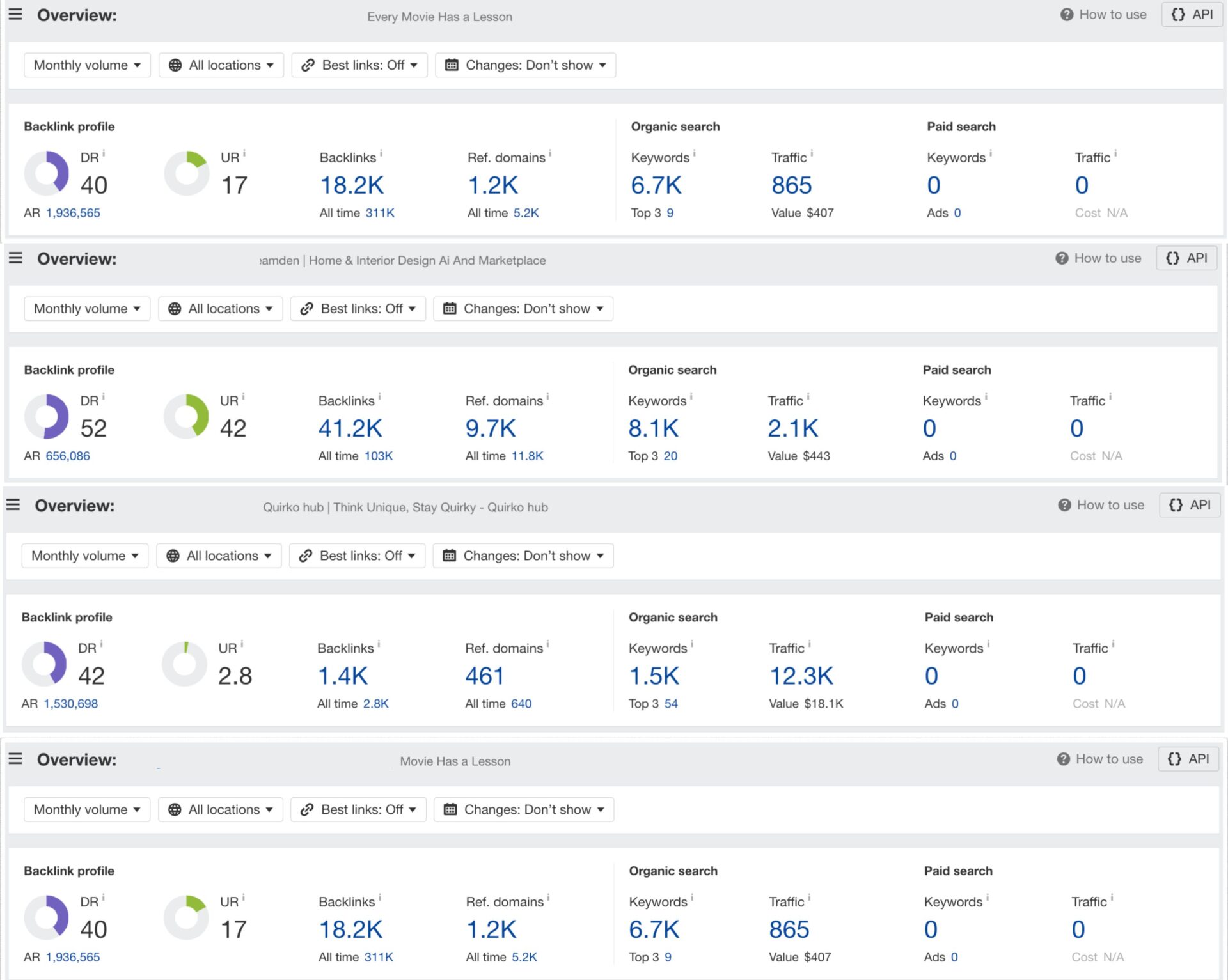This screenshot has height=980, width=1228.
Task: Click globe icon in top All locations filter
Action: pos(175,65)
